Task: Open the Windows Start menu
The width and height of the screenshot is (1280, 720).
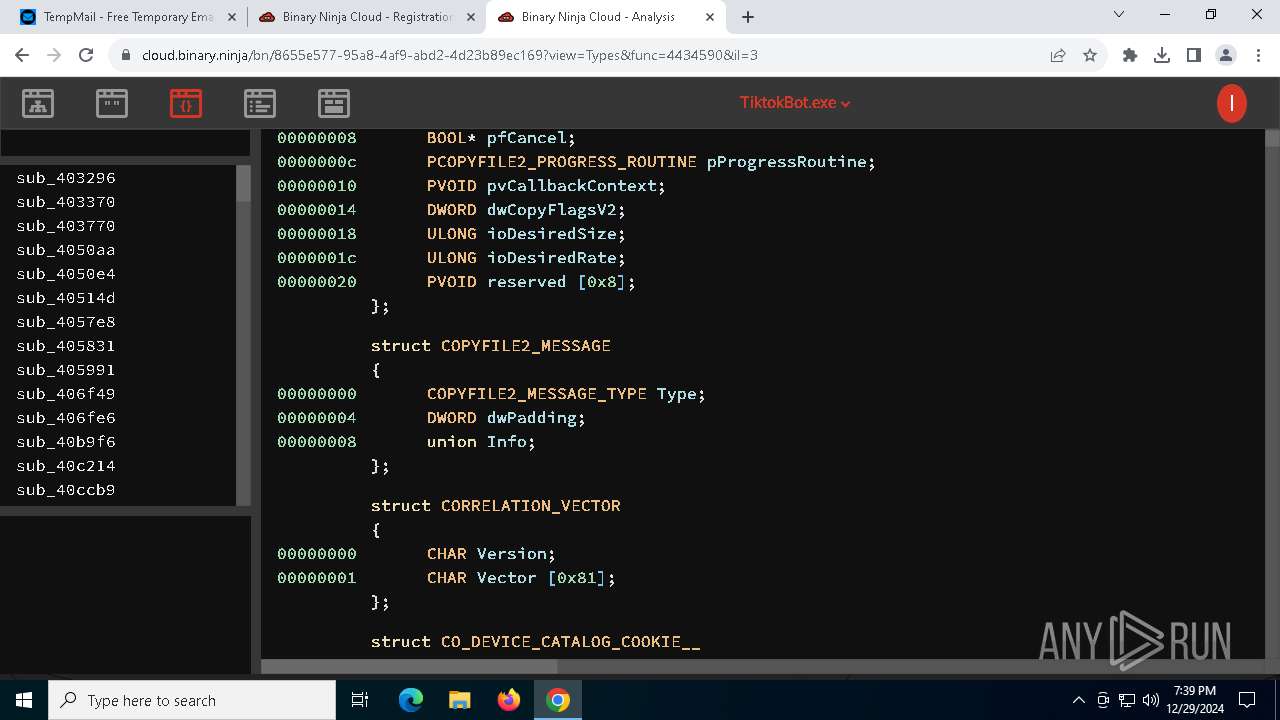Action: (24, 700)
